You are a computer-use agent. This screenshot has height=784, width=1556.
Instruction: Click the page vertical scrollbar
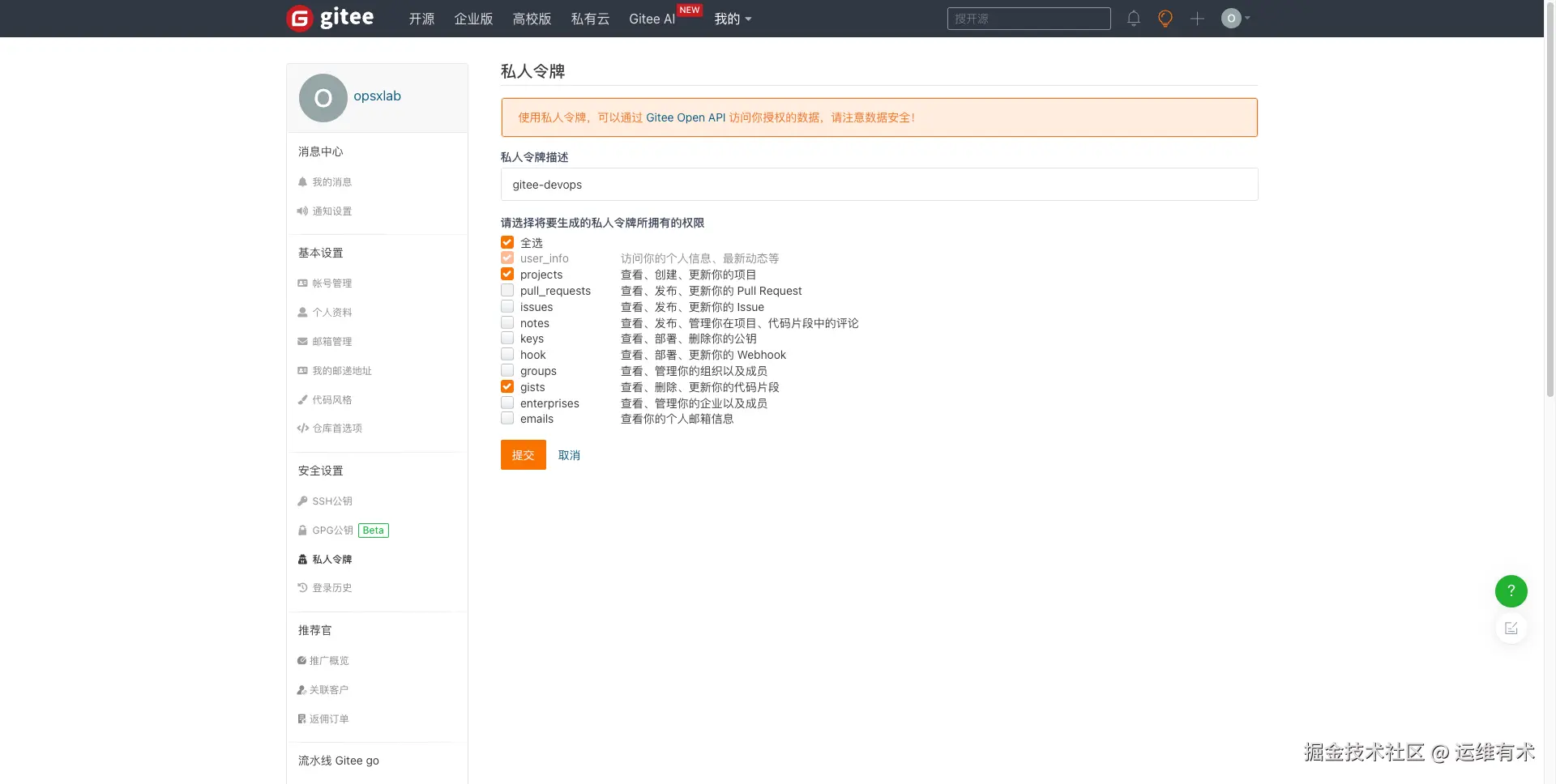(1550, 201)
